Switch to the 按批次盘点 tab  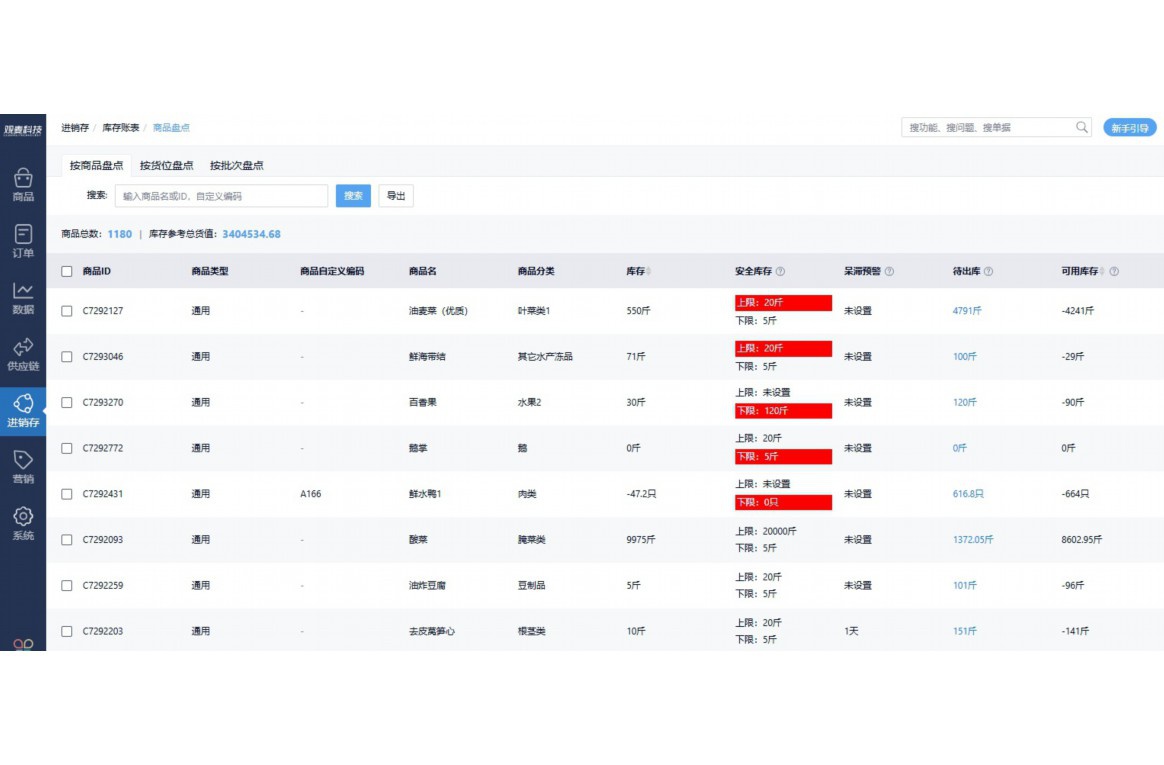[236, 166]
